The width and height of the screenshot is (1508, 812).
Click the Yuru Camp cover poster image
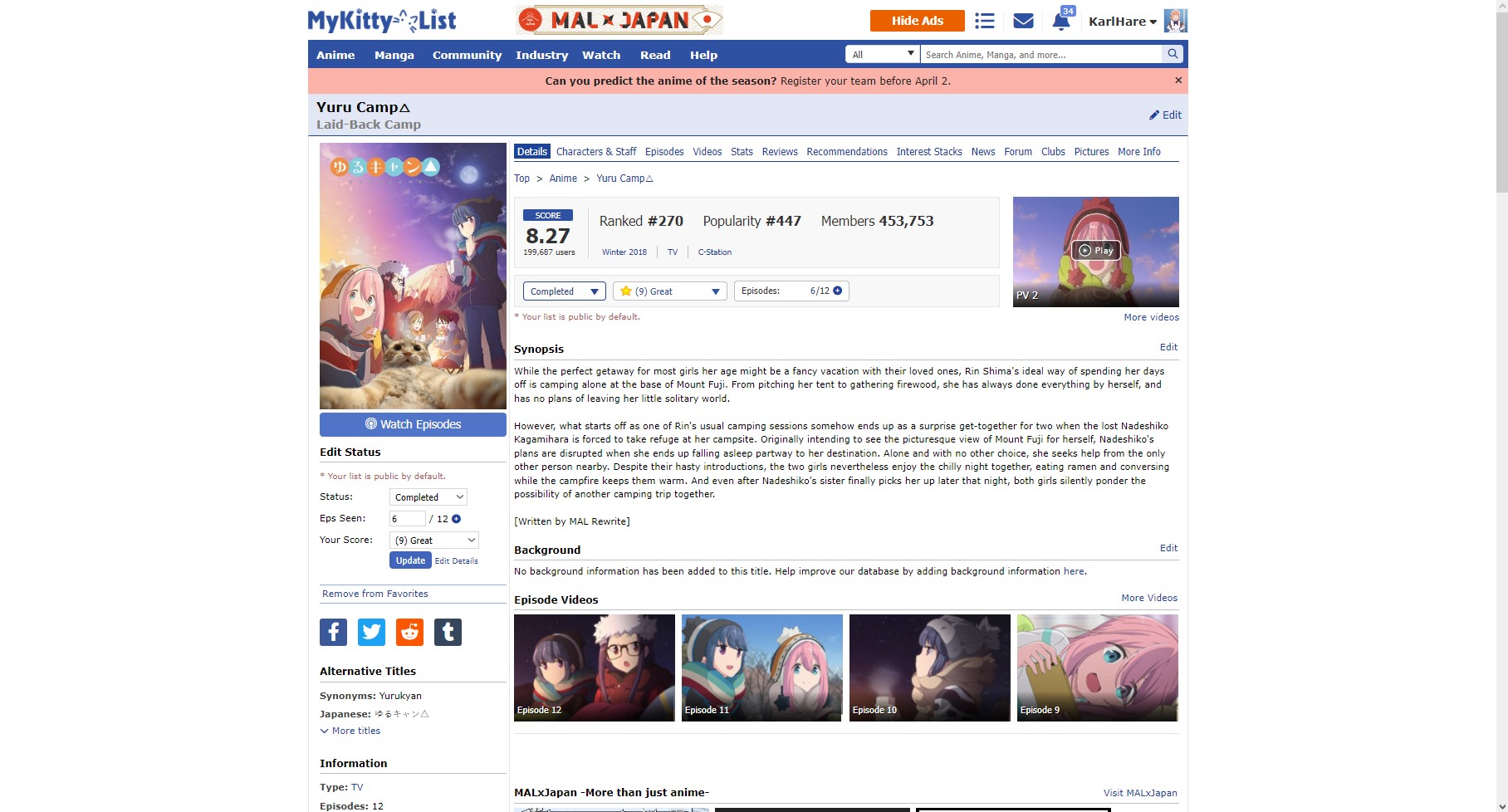coord(413,276)
